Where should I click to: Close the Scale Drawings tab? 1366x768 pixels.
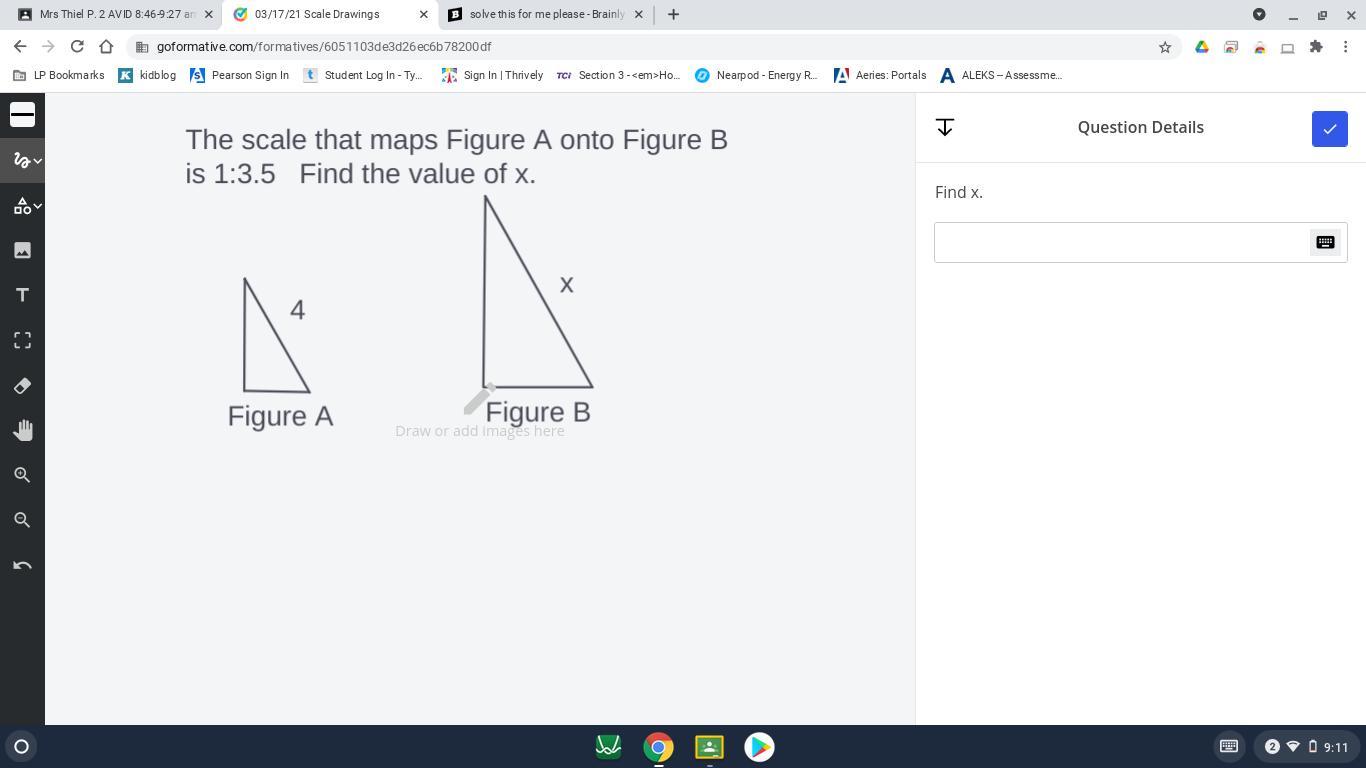click(x=423, y=15)
